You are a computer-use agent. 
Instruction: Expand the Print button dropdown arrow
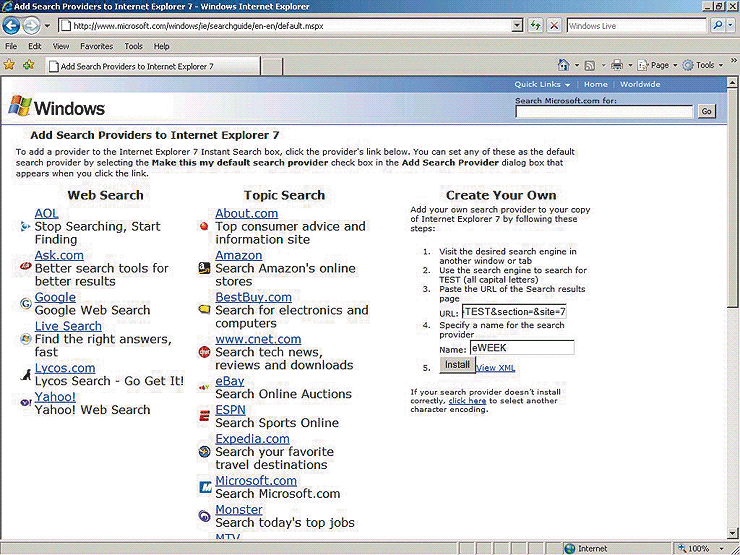pos(630,66)
